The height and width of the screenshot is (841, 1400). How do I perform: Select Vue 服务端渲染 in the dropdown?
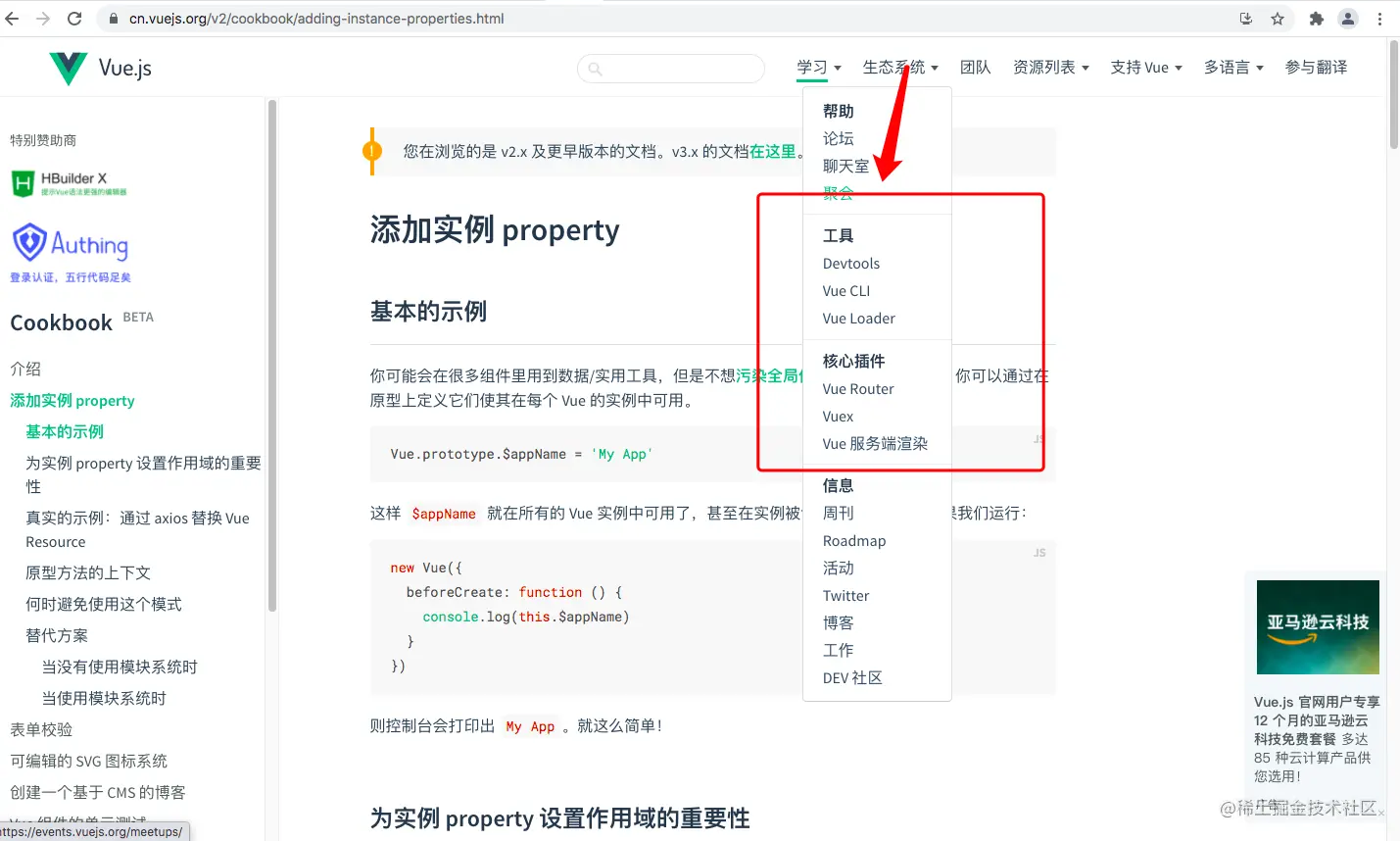pyautogui.click(x=875, y=444)
